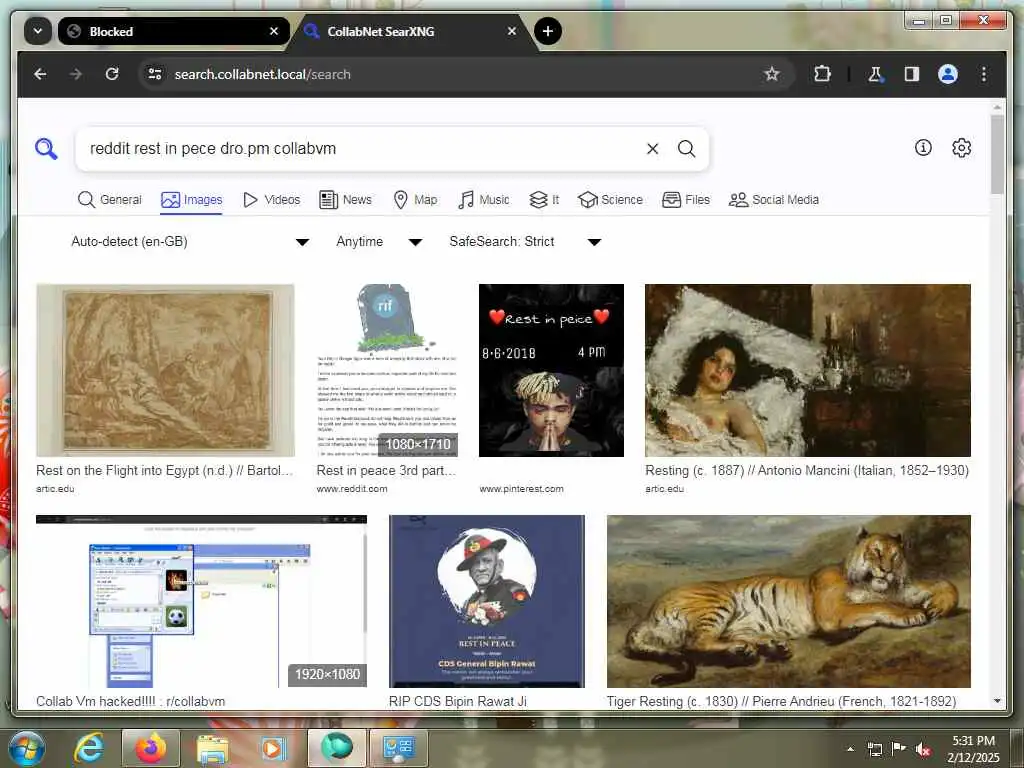The image size is (1024, 768).
Task: Open the SearXNG about info page
Action: click(923, 148)
